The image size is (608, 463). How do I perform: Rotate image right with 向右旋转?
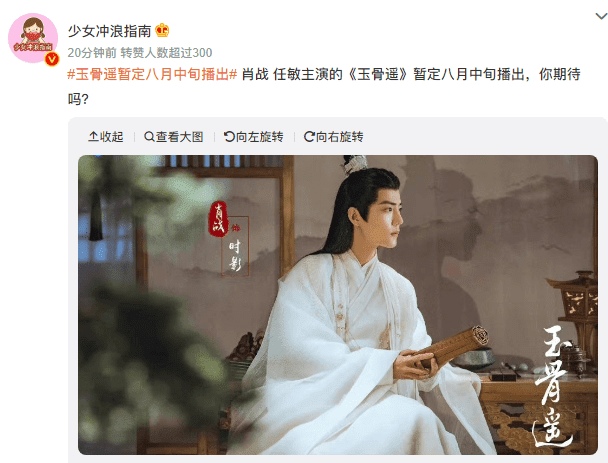333,136
